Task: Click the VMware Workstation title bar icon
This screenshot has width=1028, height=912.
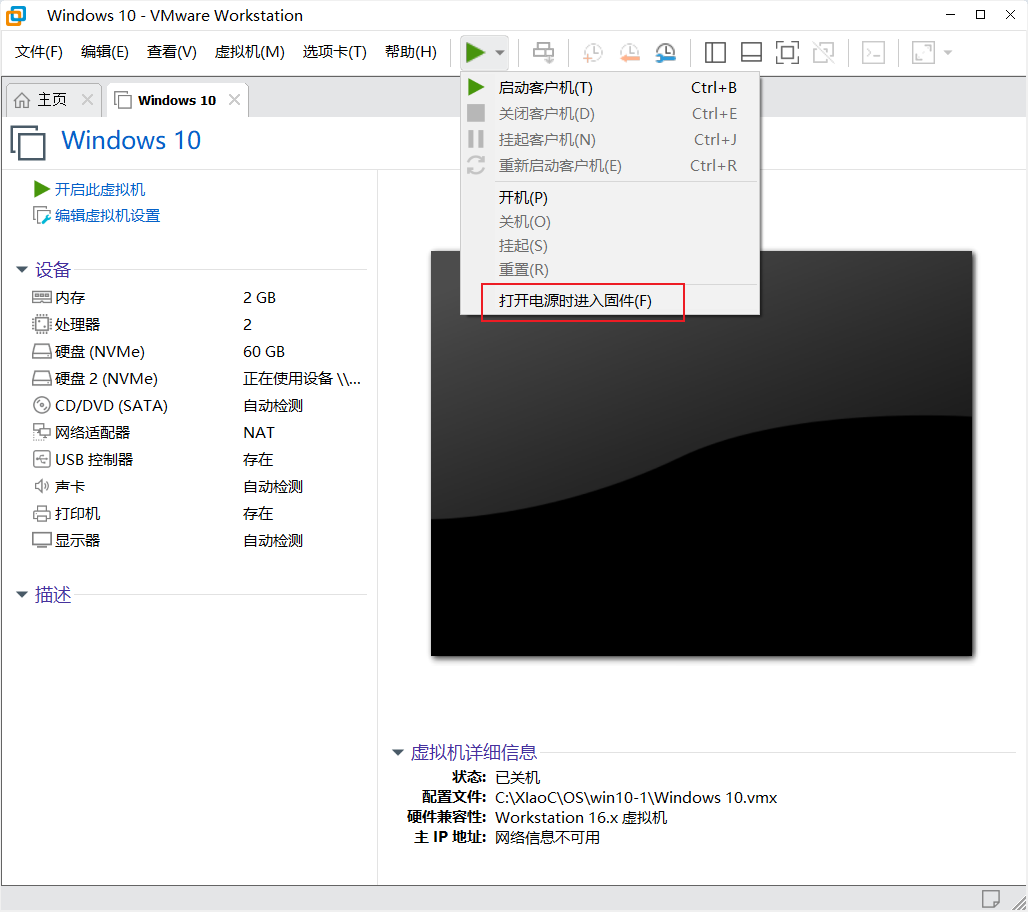Action: 16,15
